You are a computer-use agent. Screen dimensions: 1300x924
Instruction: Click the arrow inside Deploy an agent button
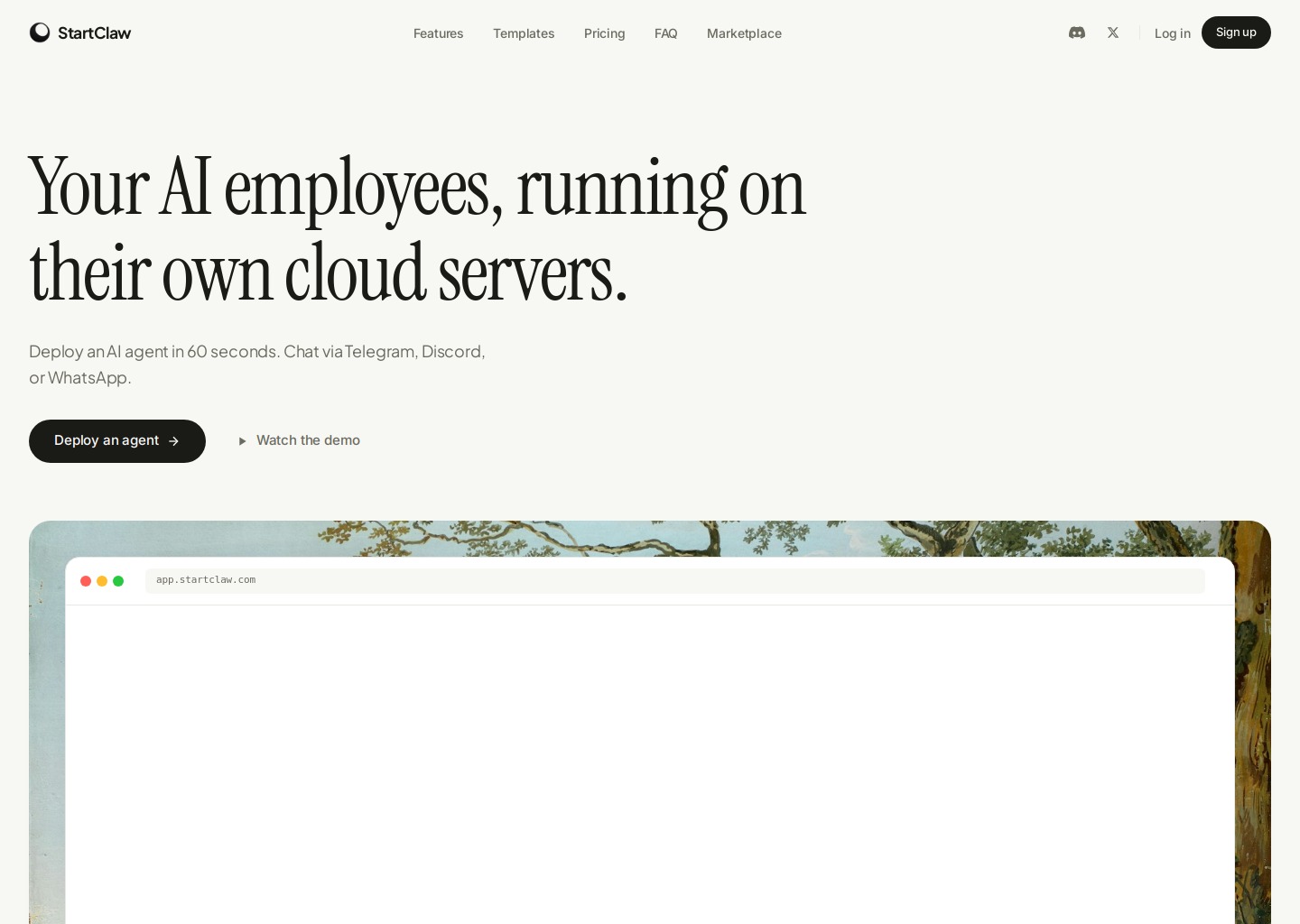click(x=173, y=441)
